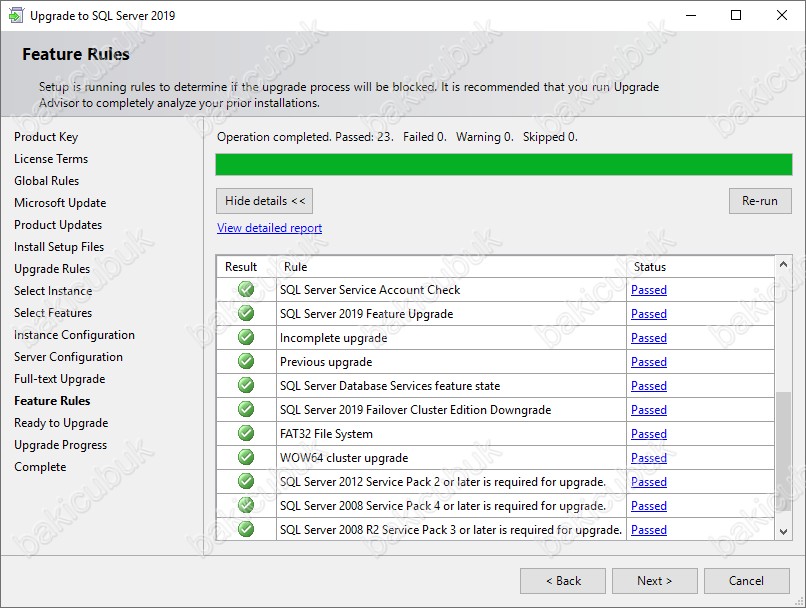
Task: Click the check icon for SQL Server 2012 Service Pack 2 rule
Action: click(x=246, y=481)
